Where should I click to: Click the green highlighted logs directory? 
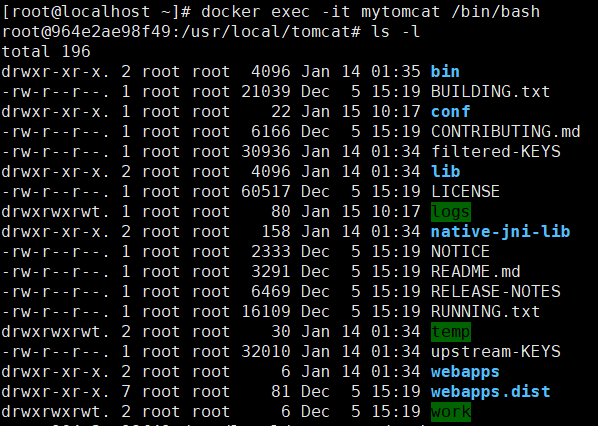[451, 212]
